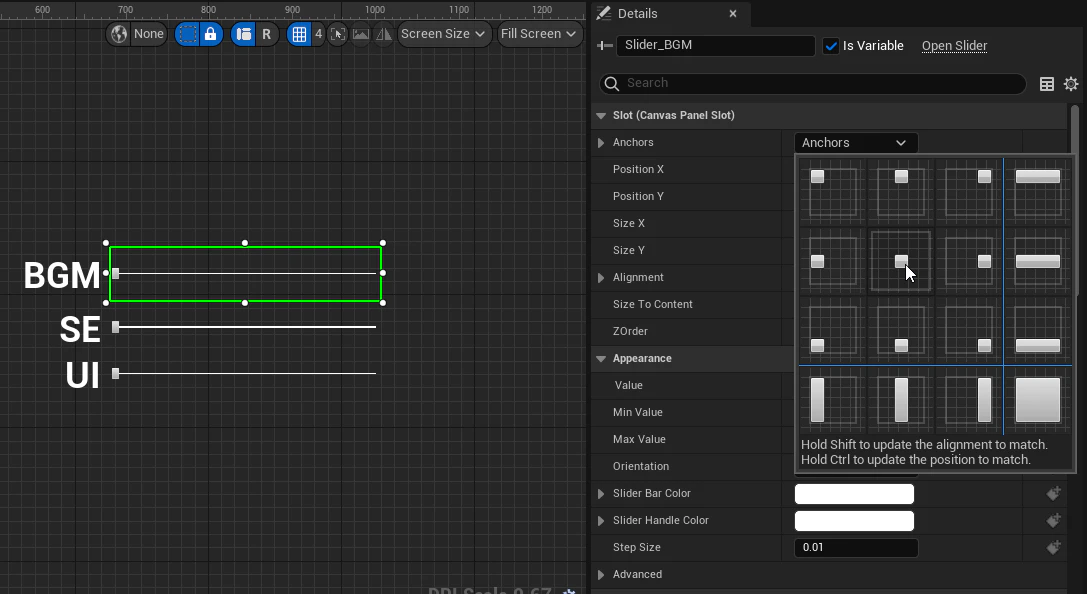
Task: Open the None localization culture button
Action: [x=149, y=34]
